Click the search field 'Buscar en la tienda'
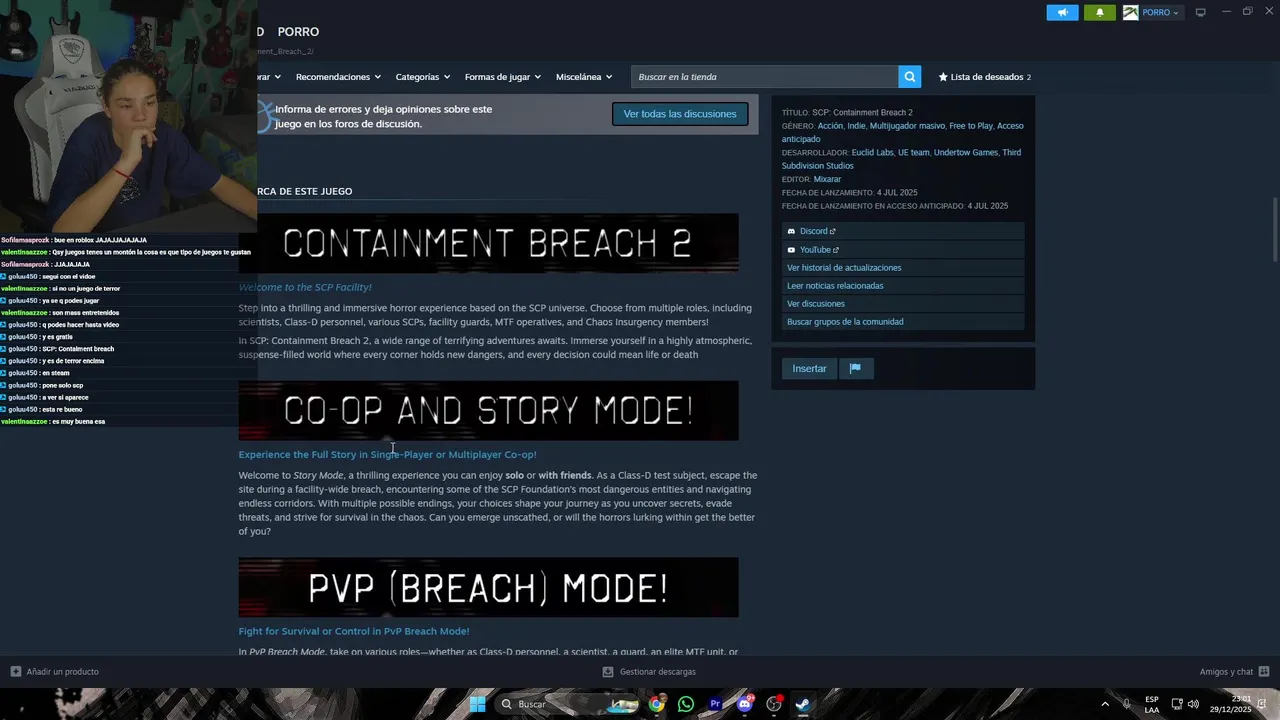 765,77
